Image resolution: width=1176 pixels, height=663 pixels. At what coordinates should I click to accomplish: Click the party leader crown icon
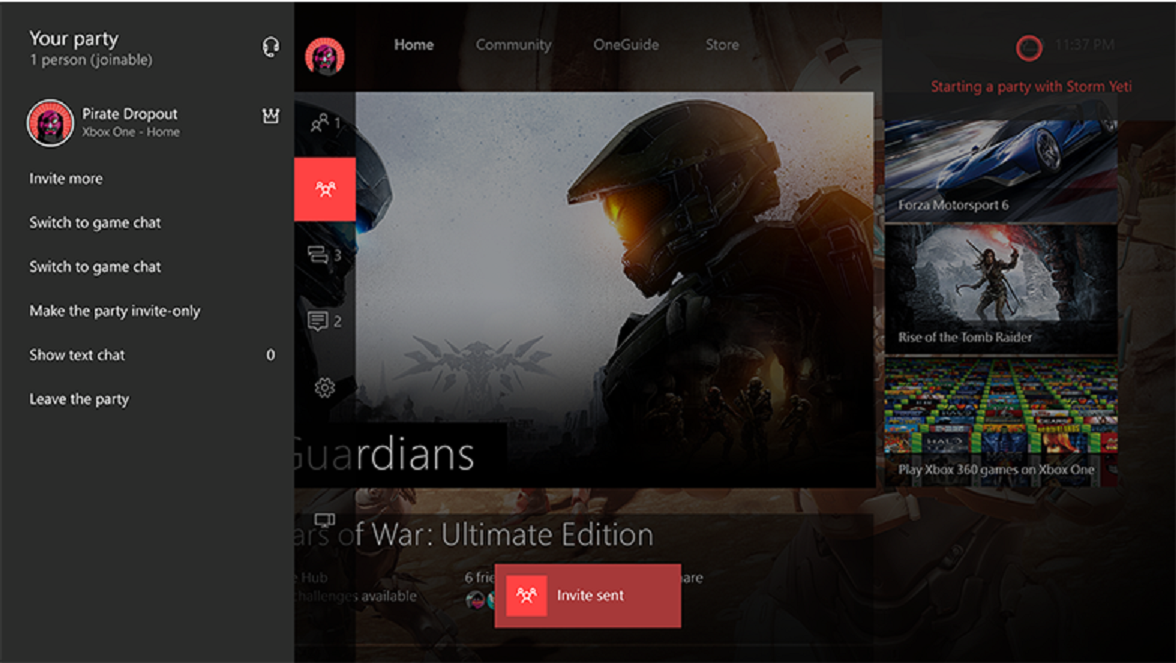point(271,116)
